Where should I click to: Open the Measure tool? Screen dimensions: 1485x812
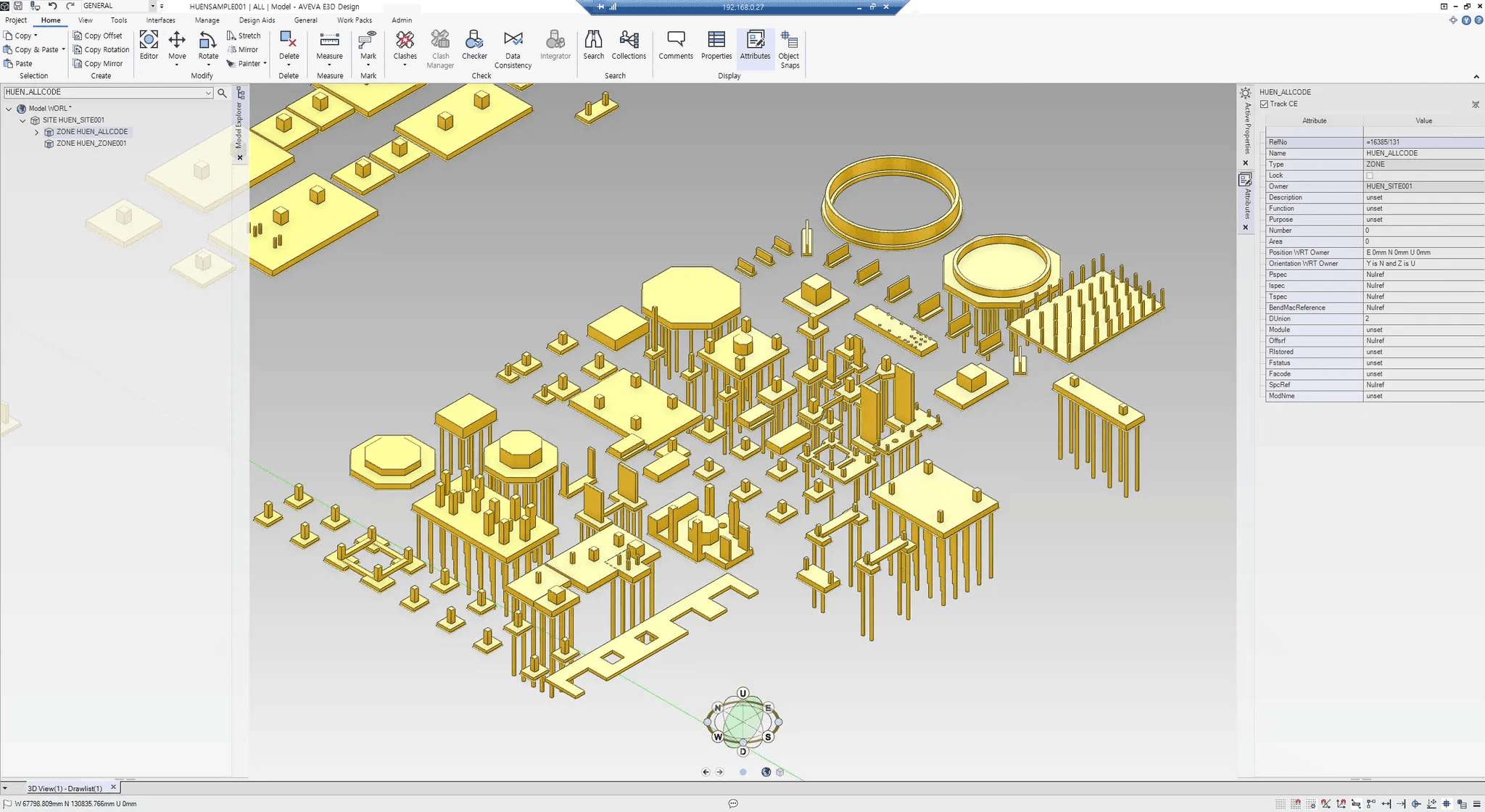(x=330, y=46)
